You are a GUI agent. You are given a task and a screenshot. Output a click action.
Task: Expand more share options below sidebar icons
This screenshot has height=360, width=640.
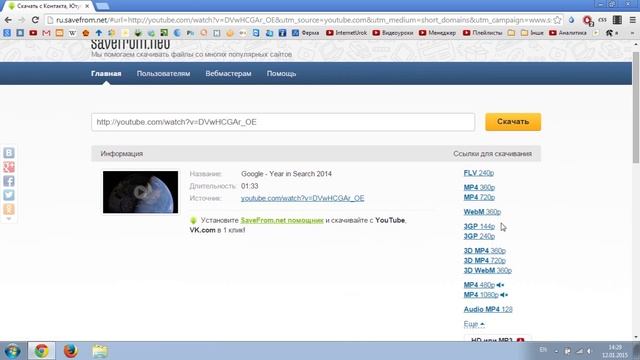(9, 219)
